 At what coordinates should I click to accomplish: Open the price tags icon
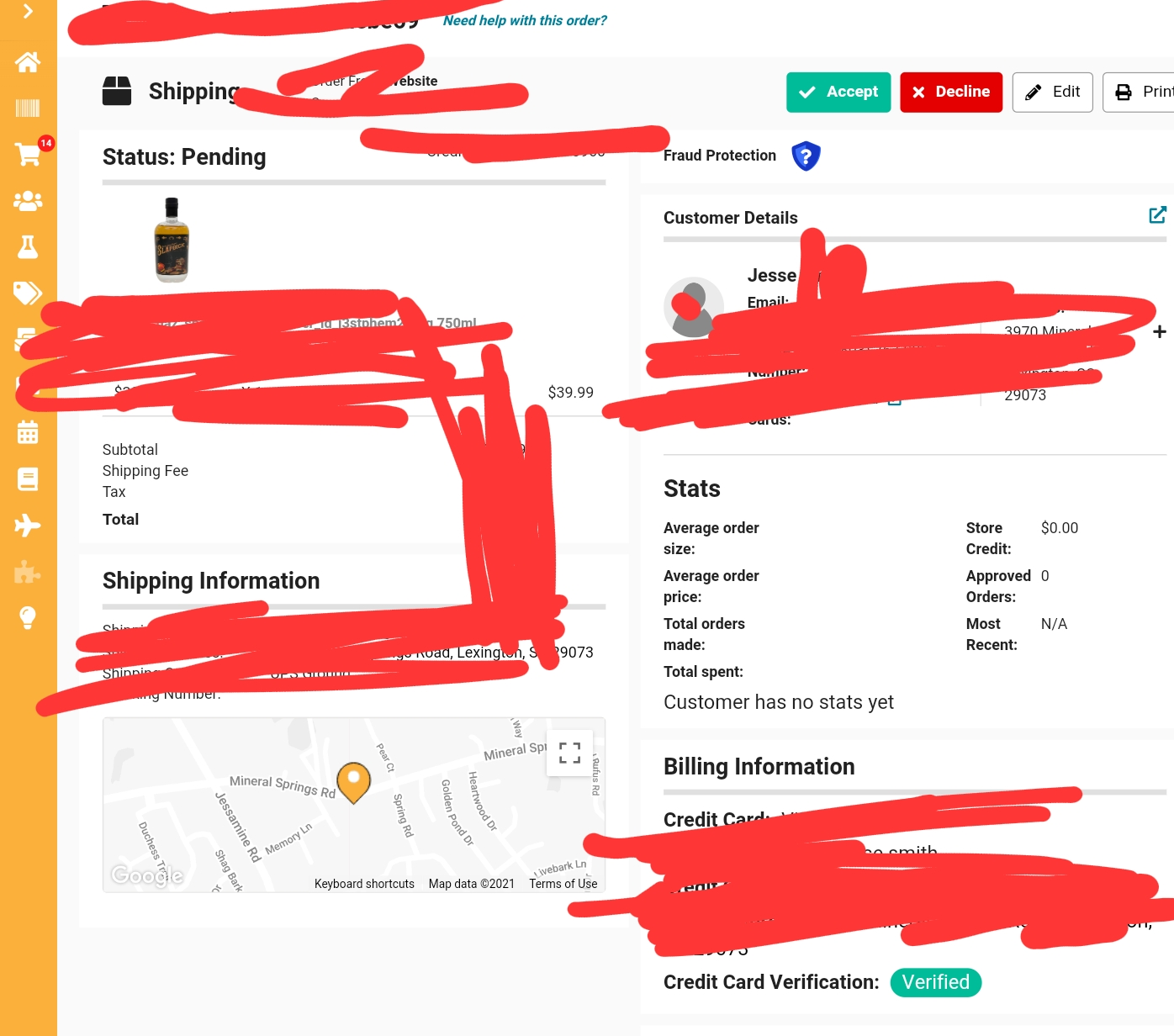(28, 293)
